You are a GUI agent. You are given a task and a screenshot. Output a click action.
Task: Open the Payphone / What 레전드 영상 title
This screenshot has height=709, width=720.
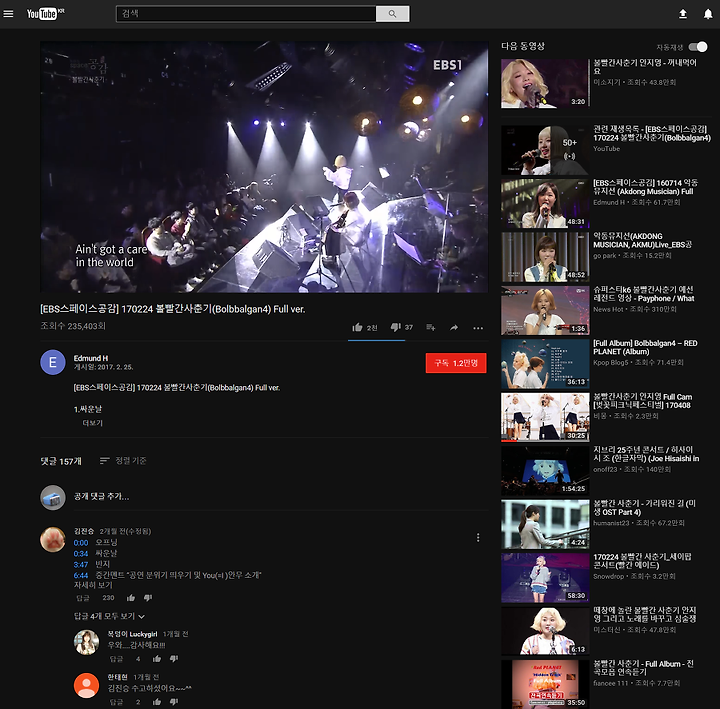click(644, 294)
